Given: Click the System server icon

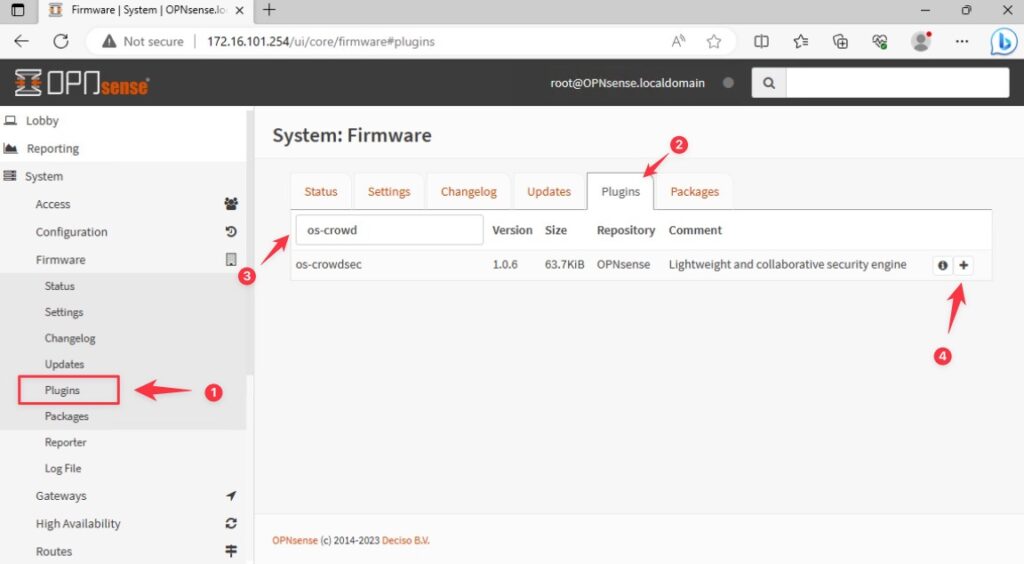Looking at the screenshot, I should coord(10,176).
